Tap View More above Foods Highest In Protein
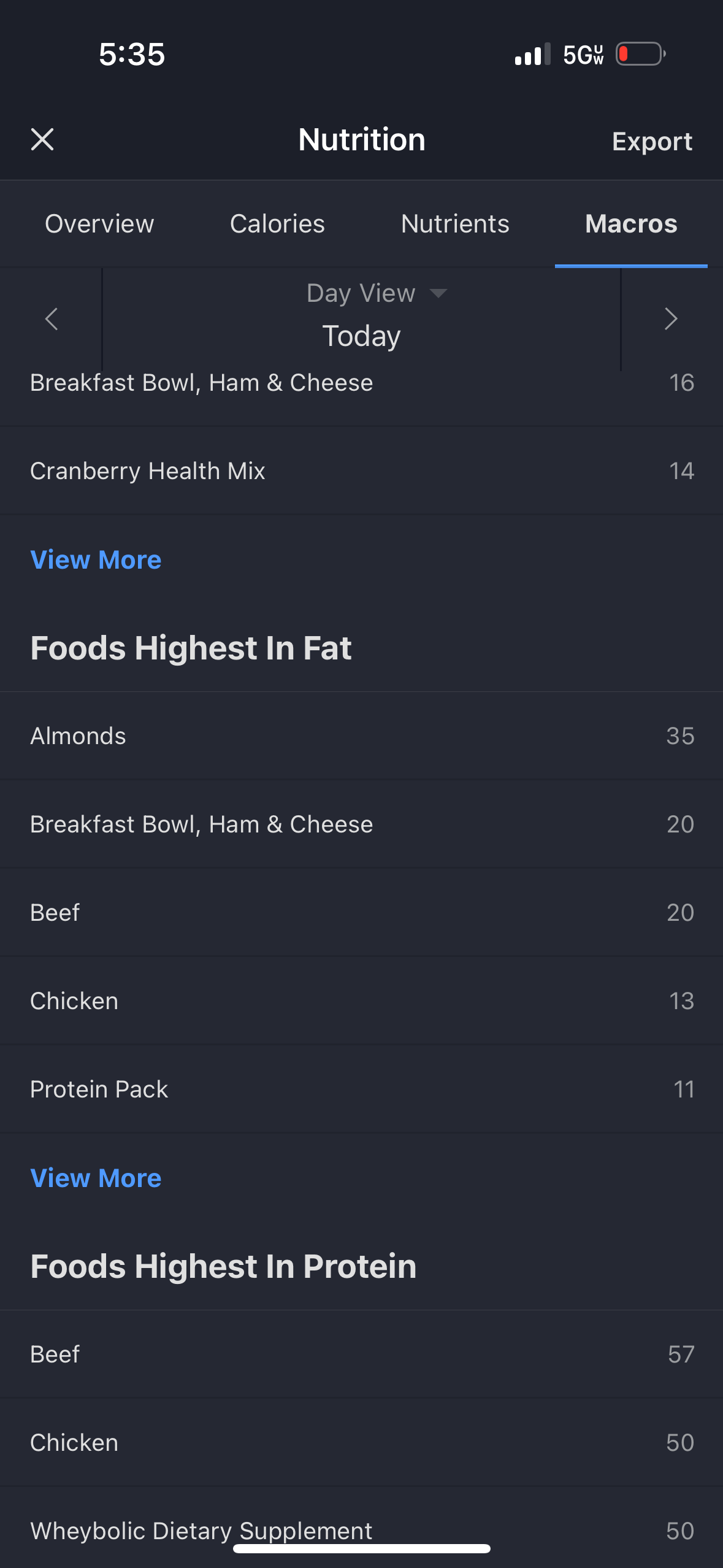This screenshot has width=723, height=1568. 96,1178
